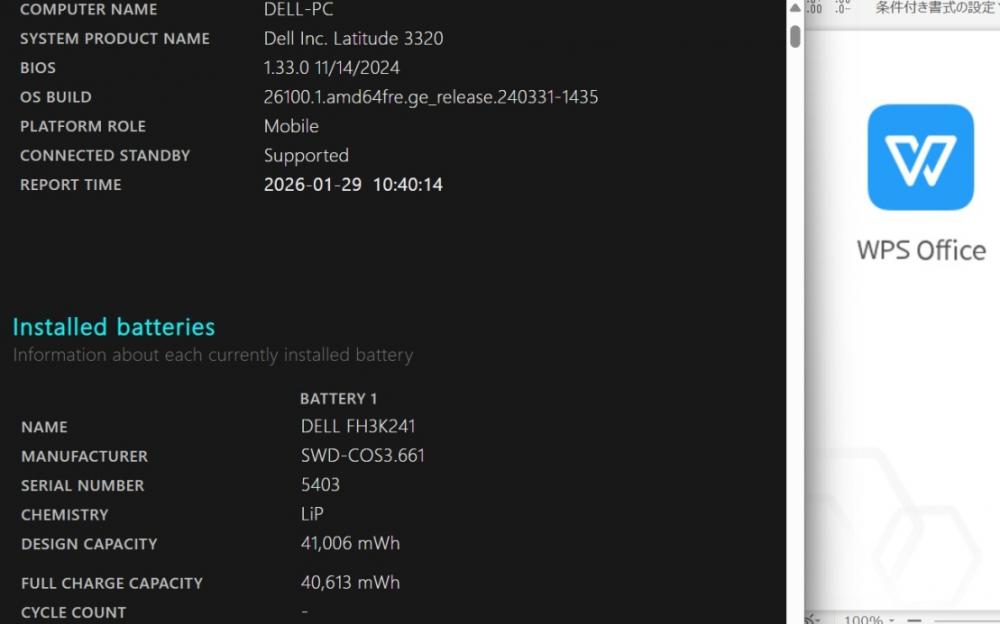Click the Supported connected standby value

[306, 156]
